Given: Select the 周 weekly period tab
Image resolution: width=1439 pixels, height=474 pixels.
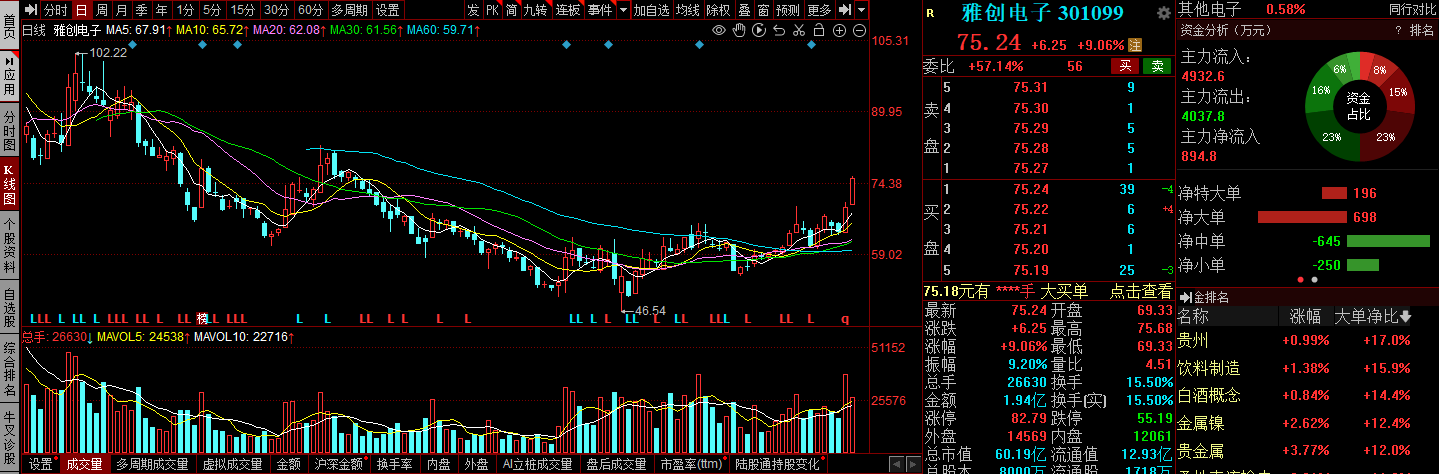Looking at the screenshot, I should pos(101,10).
